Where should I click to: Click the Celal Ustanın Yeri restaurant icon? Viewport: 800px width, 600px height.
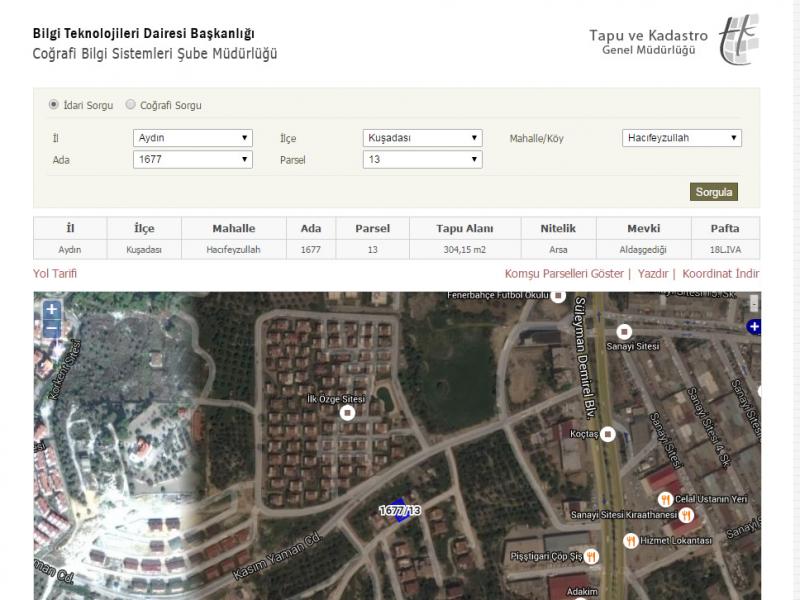point(662,497)
